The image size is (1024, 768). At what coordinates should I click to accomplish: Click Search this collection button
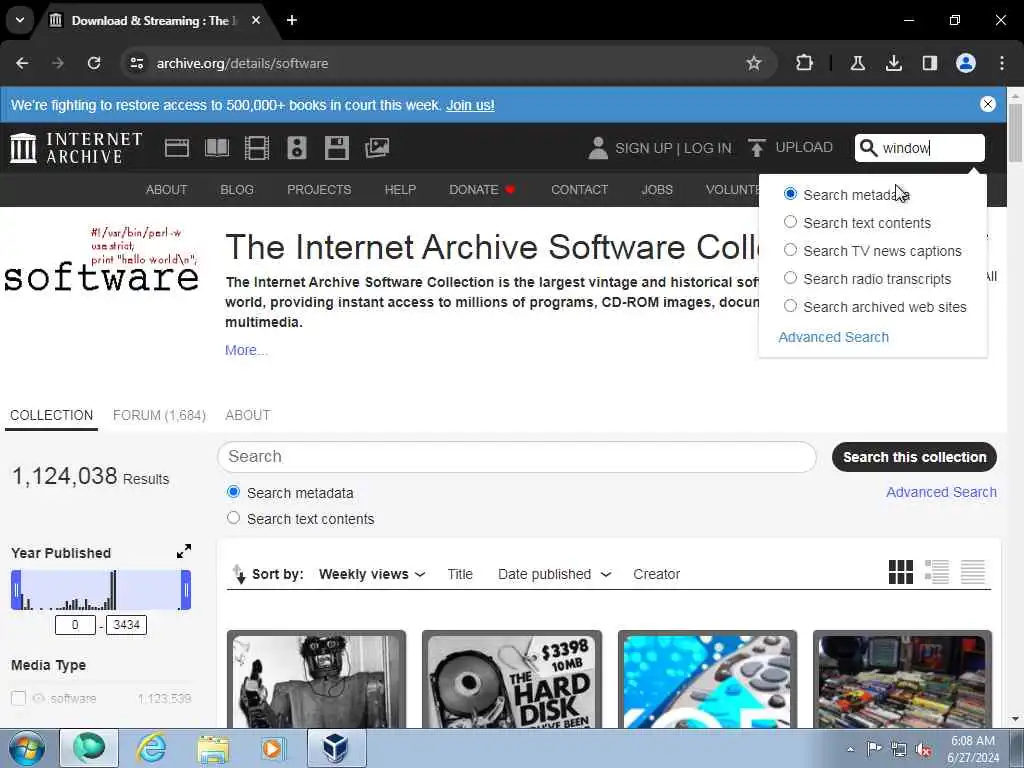pyautogui.click(x=914, y=457)
